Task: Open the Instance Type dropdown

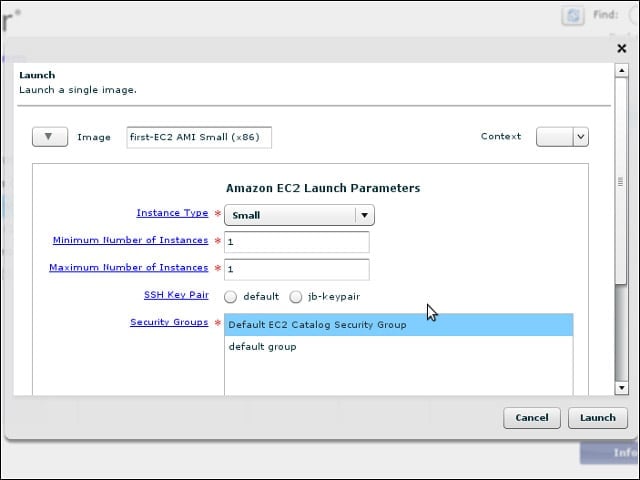Action: pyautogui.click(x=299, y=215)
